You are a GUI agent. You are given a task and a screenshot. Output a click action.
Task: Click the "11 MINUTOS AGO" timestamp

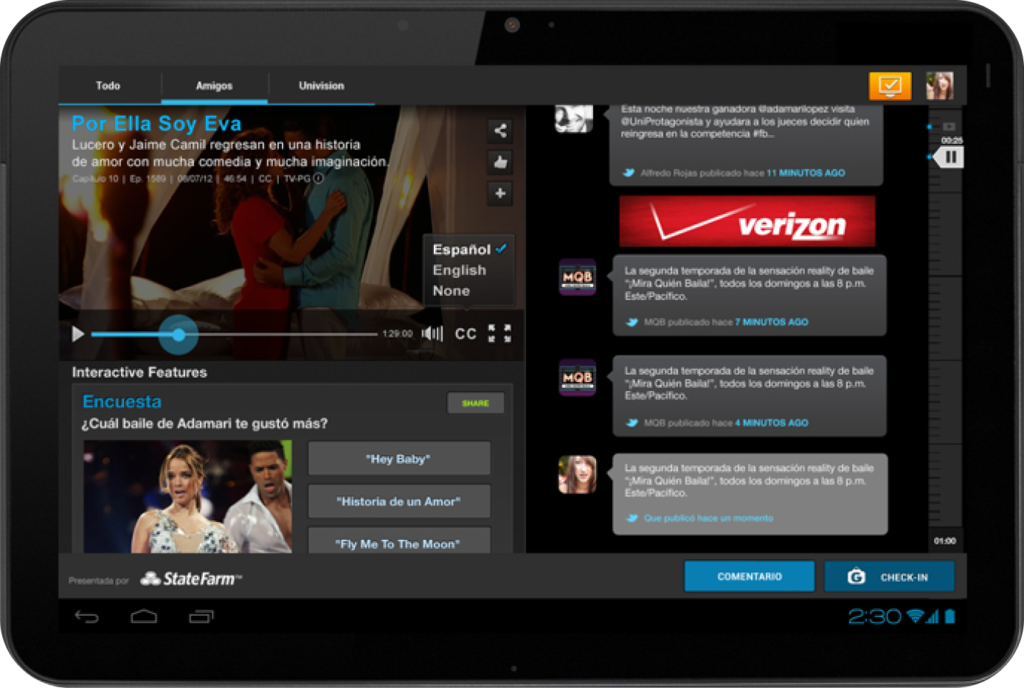click(805, 173)
